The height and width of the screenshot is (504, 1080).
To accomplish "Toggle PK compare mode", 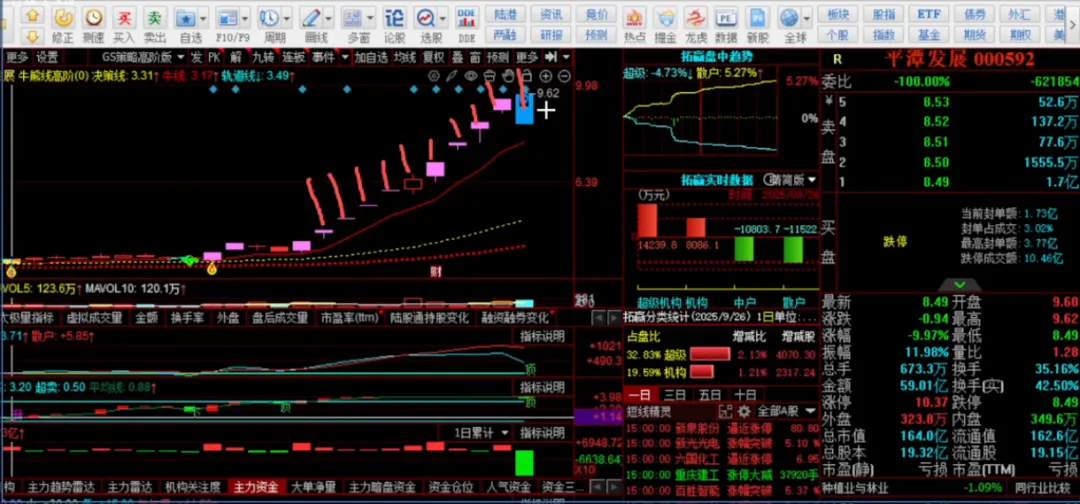I will [215, 56].
